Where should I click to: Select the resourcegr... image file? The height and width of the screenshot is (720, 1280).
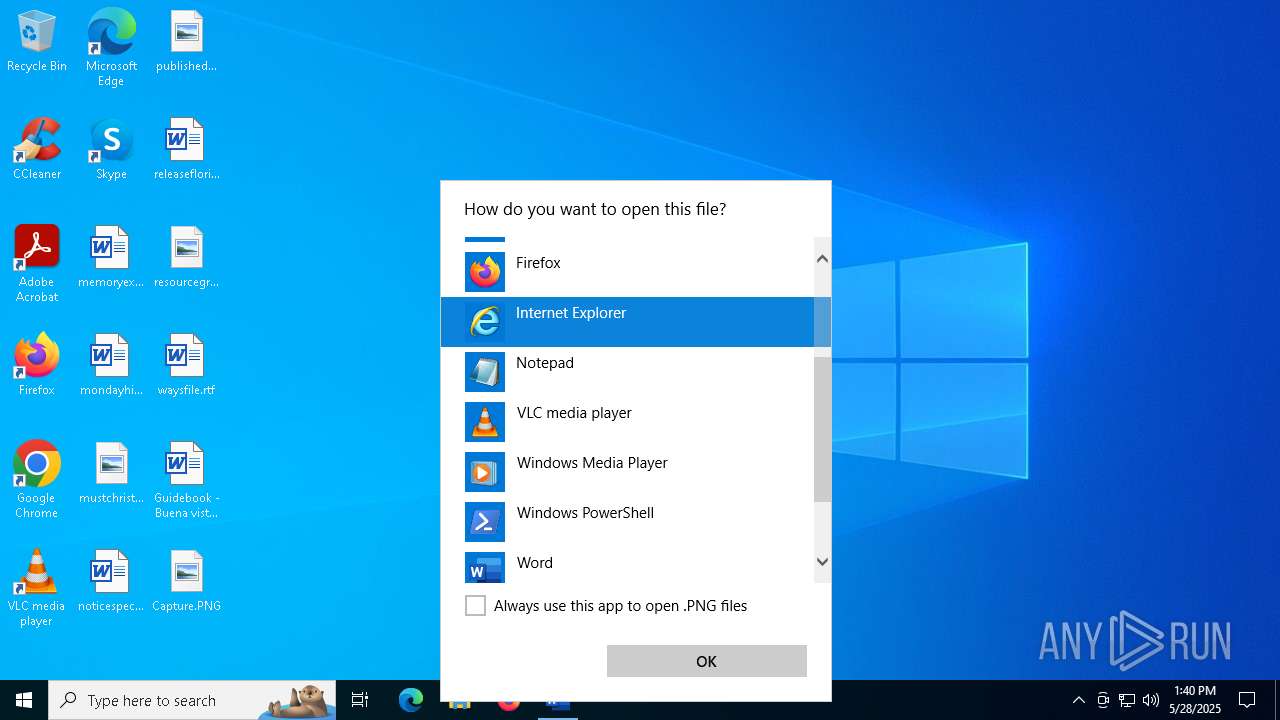[186, 258]
